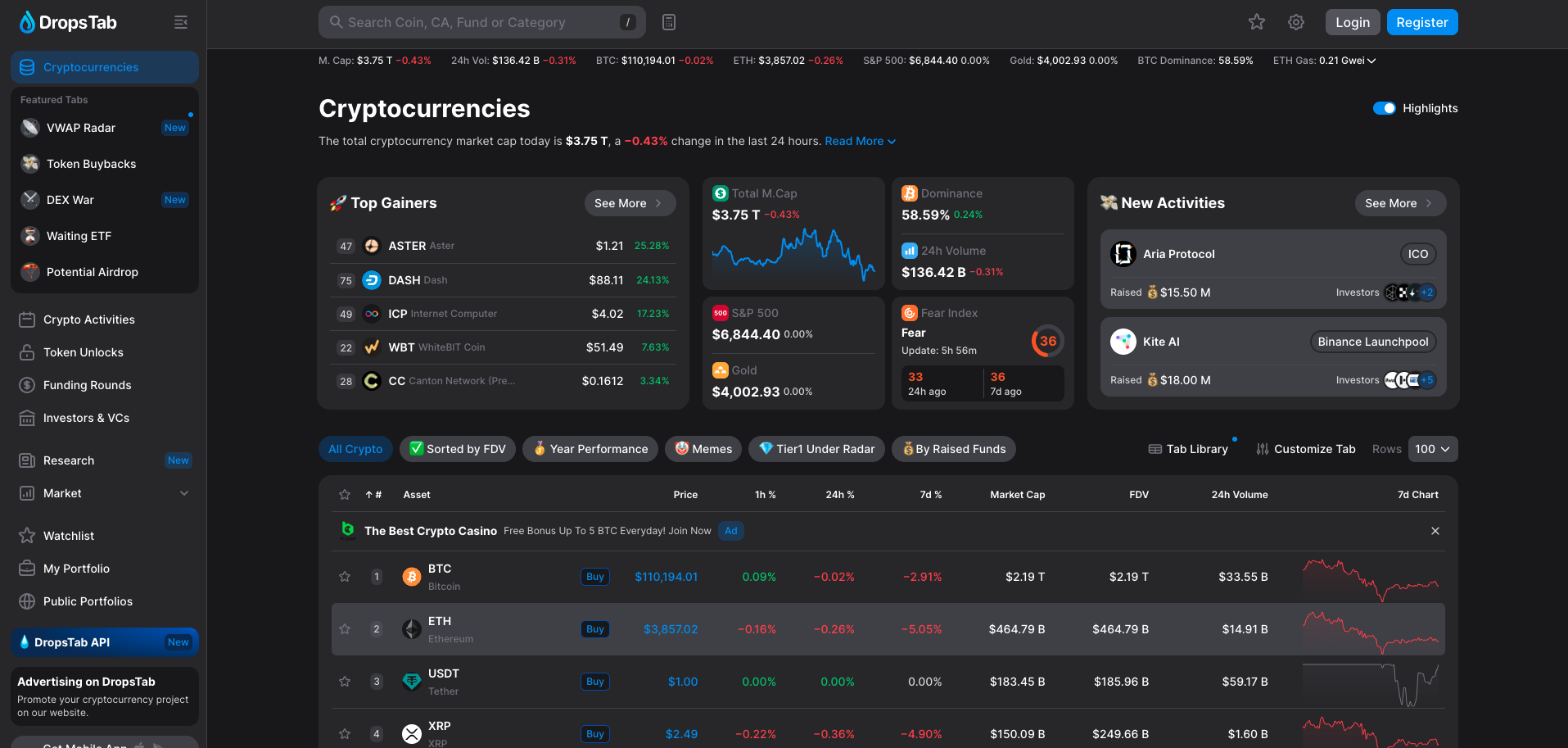The width and height of the screenshot is (1568, 748).
Task: Click the DEX War icon
Action: (30, 200)
